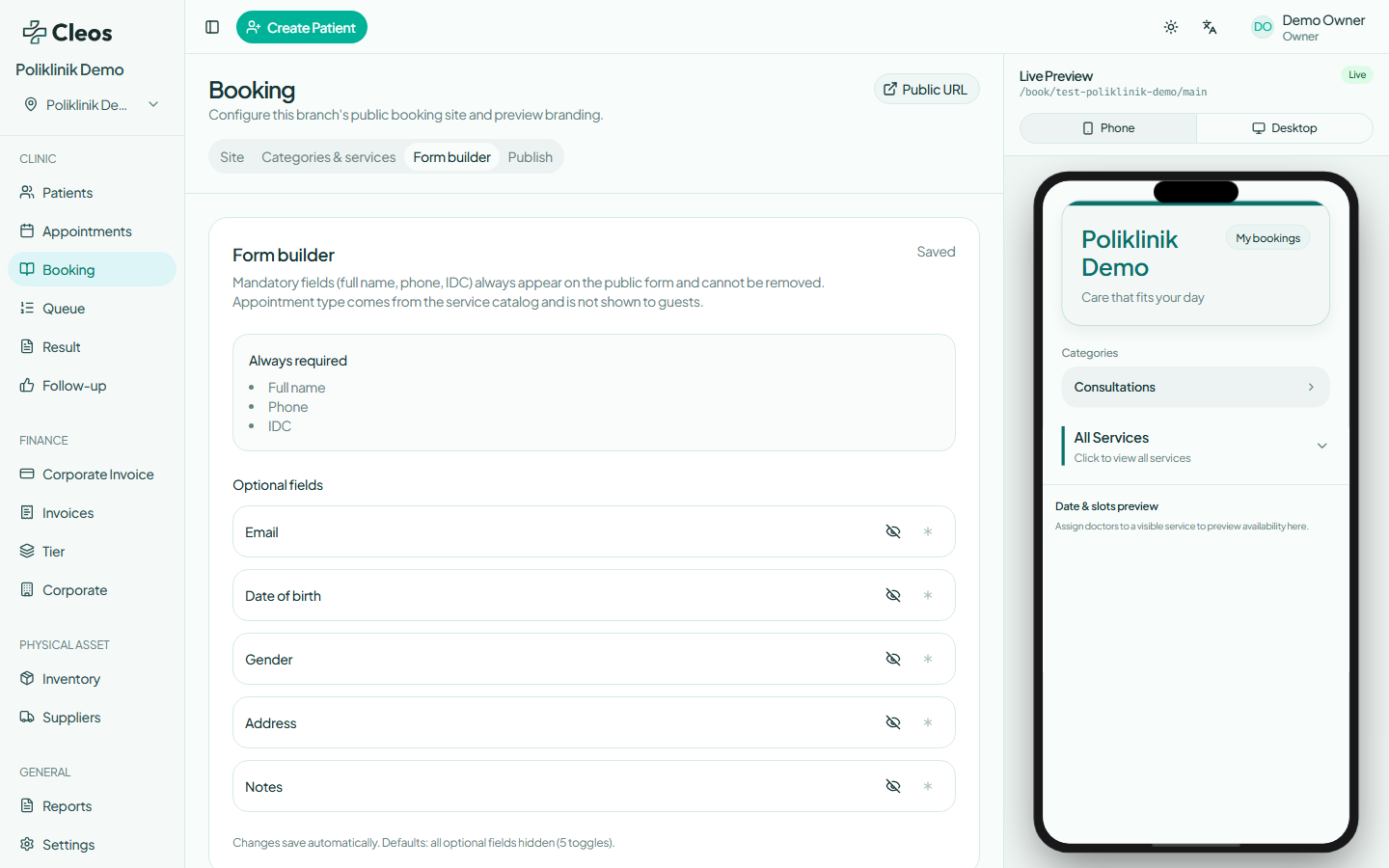Image resolution: width=1389 pixels, height=868 pixels.
Task: Show the Date of birth field
Action: pos(893,595)
